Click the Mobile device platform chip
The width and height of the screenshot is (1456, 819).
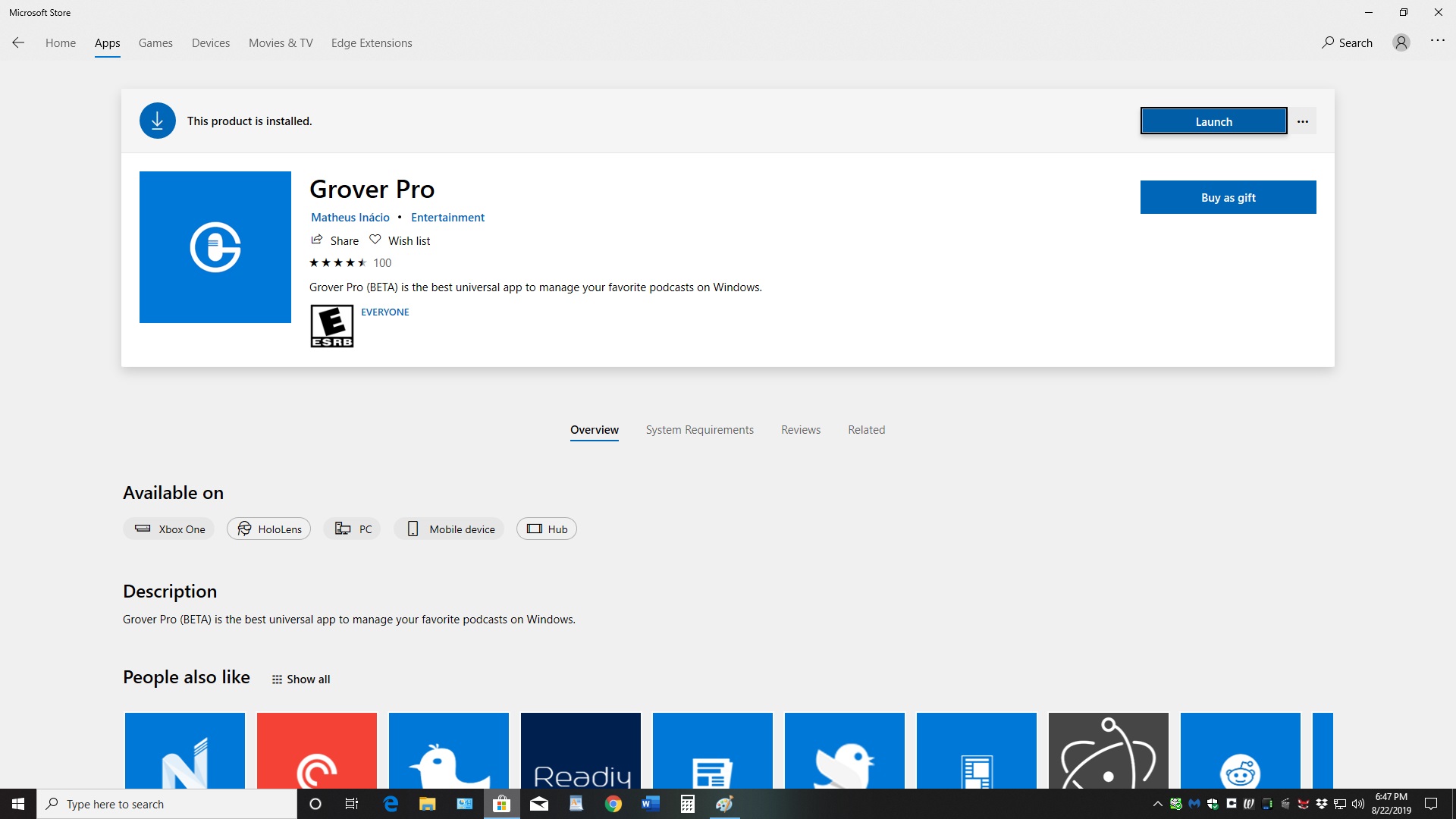point(449,529)
